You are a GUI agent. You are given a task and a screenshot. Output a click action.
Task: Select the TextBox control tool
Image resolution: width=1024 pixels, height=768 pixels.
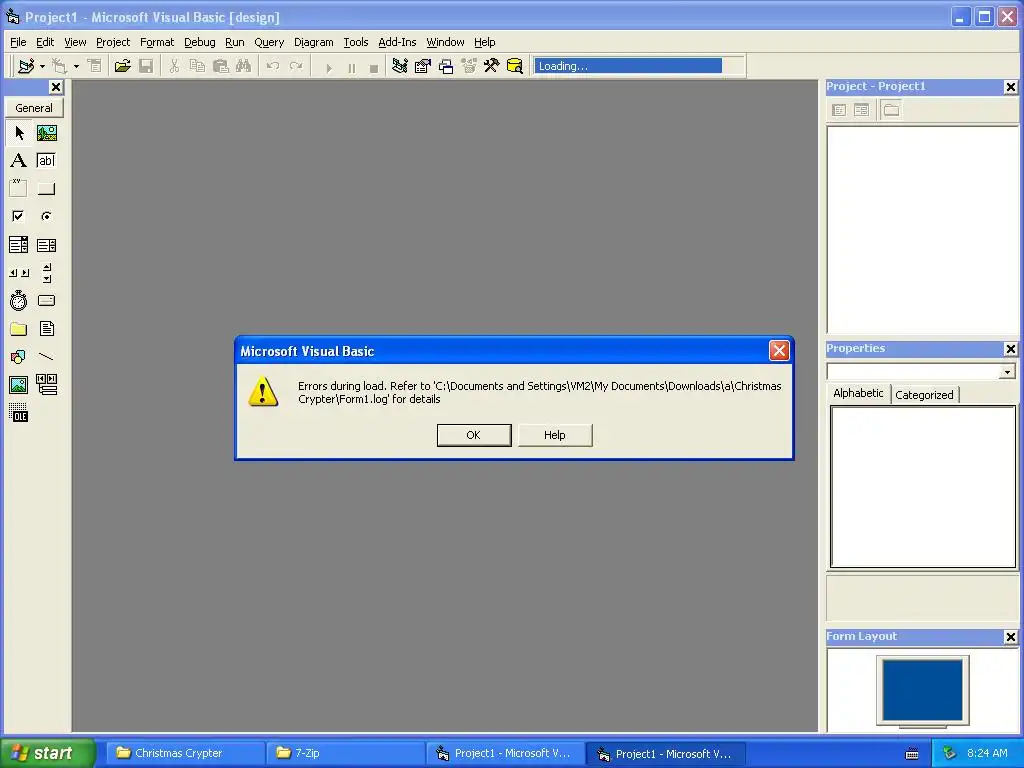(46, 161)
